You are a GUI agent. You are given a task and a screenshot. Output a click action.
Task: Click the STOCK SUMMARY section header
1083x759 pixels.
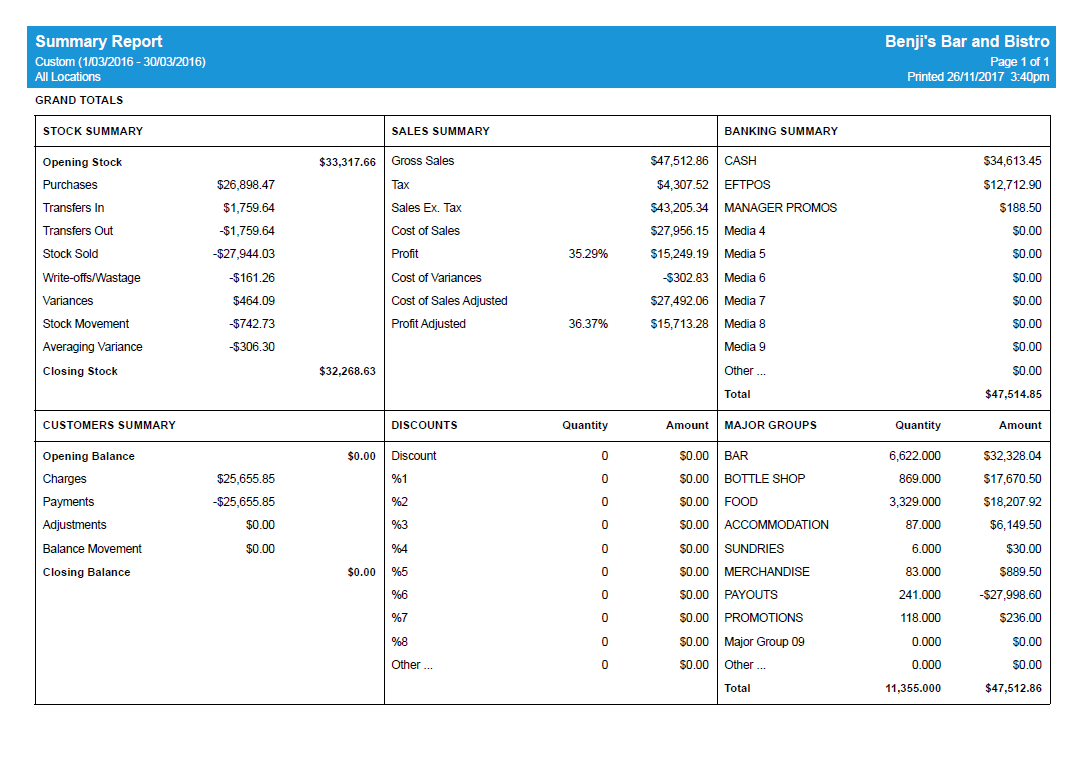(93, 131)
